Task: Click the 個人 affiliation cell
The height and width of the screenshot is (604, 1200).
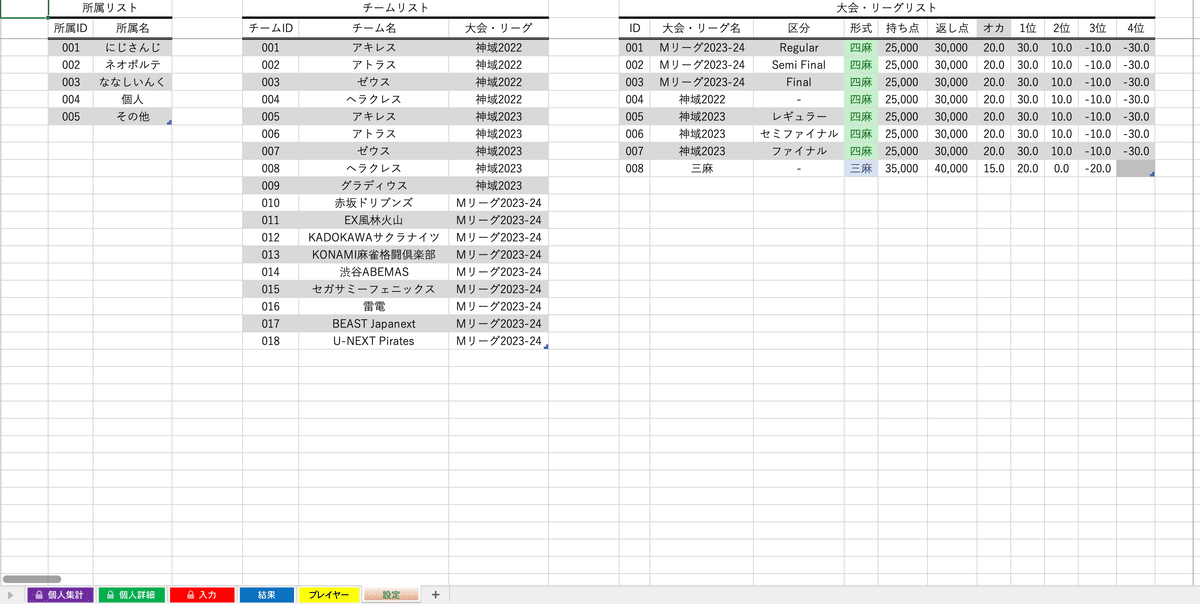Action: pos(133,99)
